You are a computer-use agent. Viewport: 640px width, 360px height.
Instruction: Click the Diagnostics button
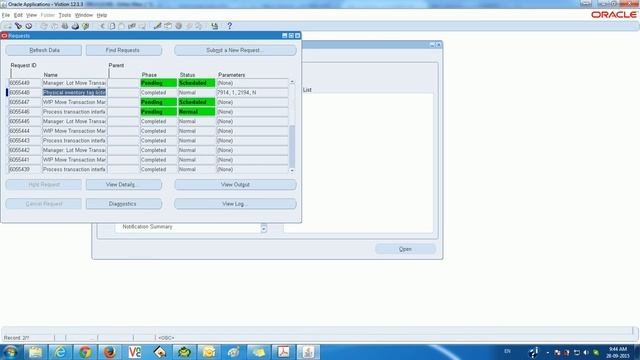[124, 204]
